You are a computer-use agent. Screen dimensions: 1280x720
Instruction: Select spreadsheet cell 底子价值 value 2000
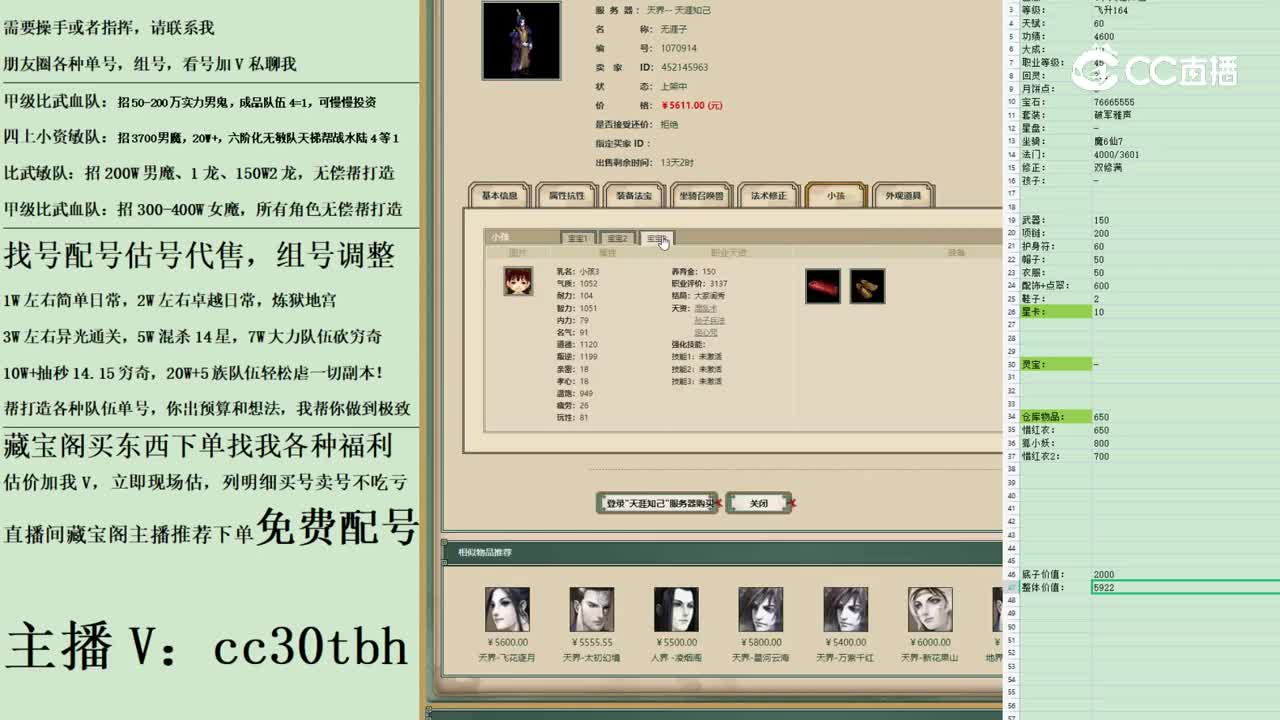[x=1185, y=575]
